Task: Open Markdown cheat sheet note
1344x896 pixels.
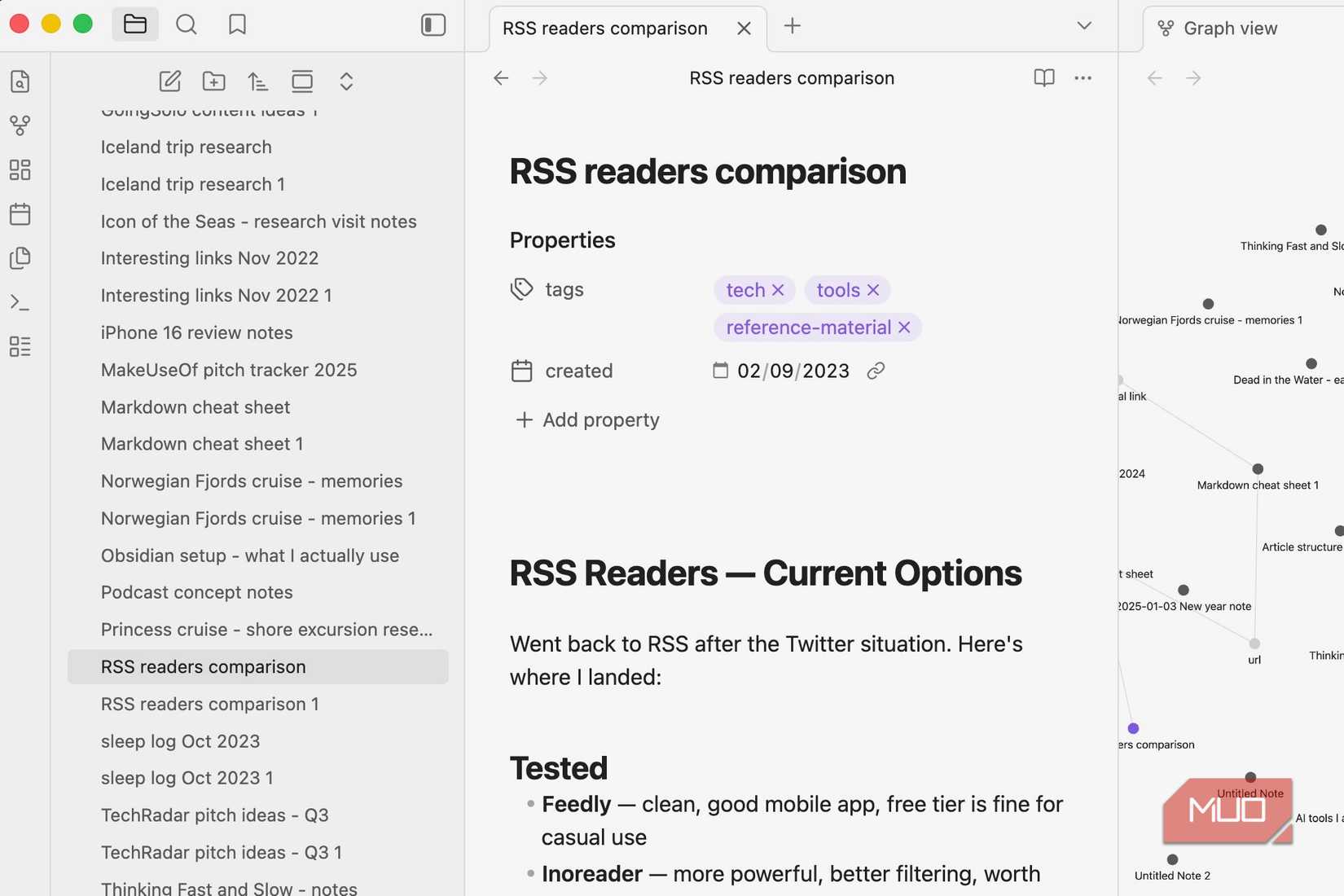Action: click(195, 407)
